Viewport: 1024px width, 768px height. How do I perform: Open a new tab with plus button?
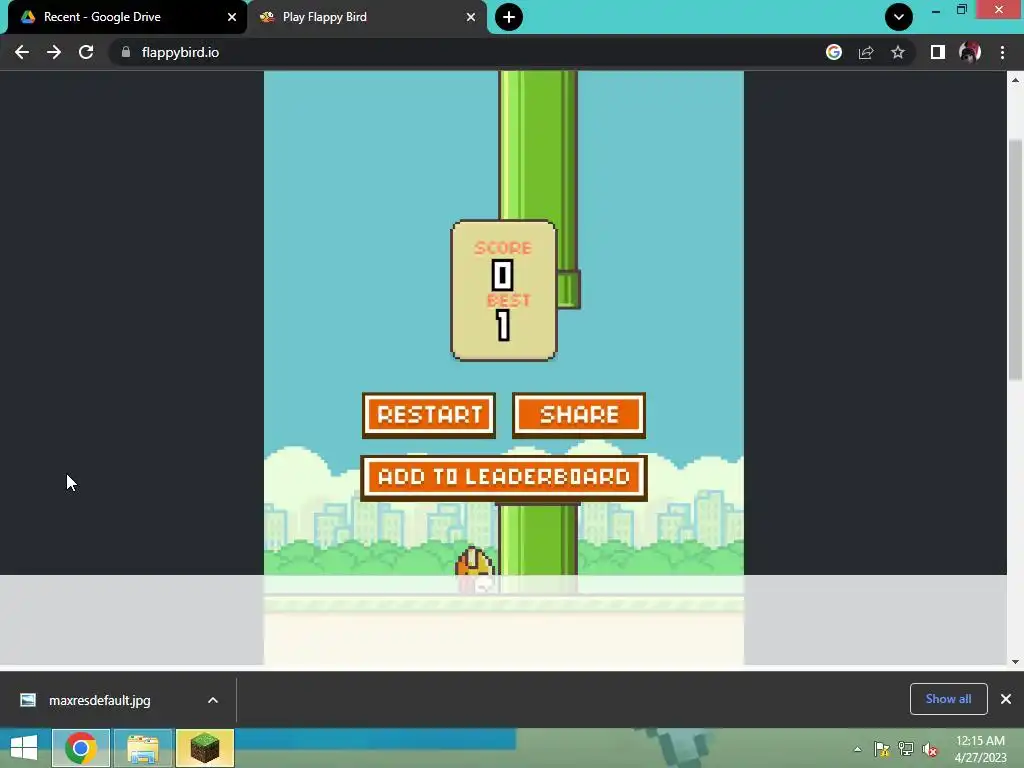[509, 17]
